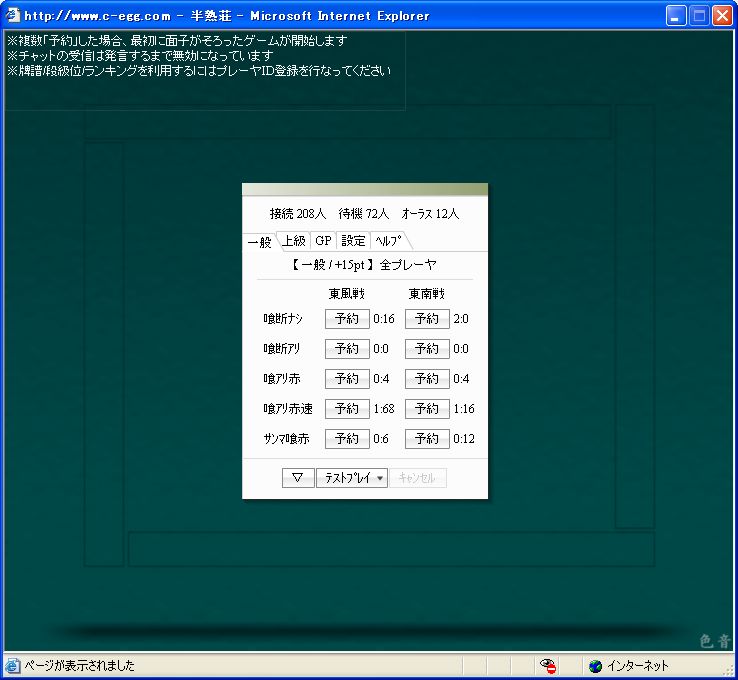Open the GP tab

(x=323, y=241)
